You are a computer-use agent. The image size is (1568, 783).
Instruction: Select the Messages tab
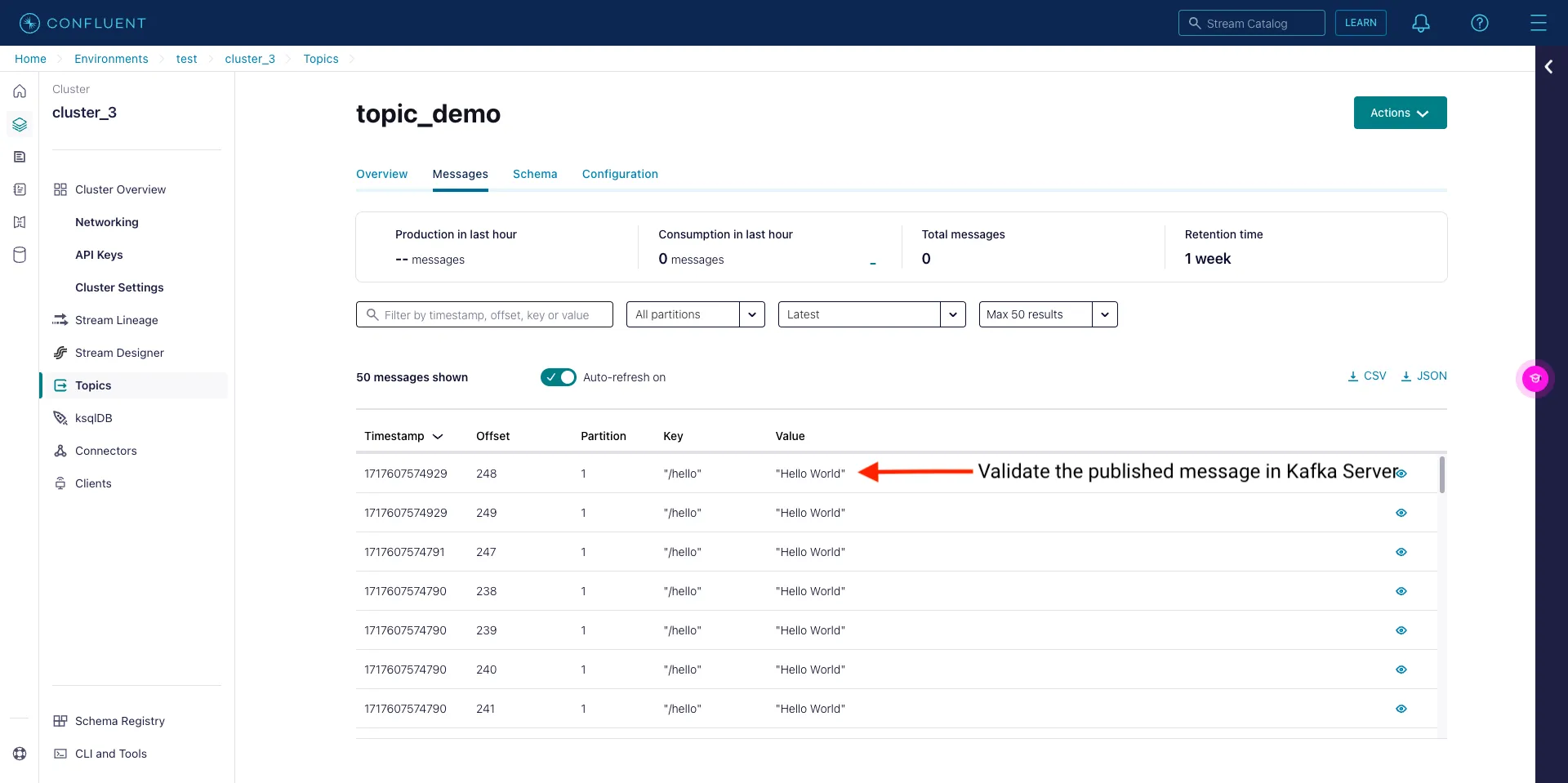pyautogui.click(x=460, y=174)
